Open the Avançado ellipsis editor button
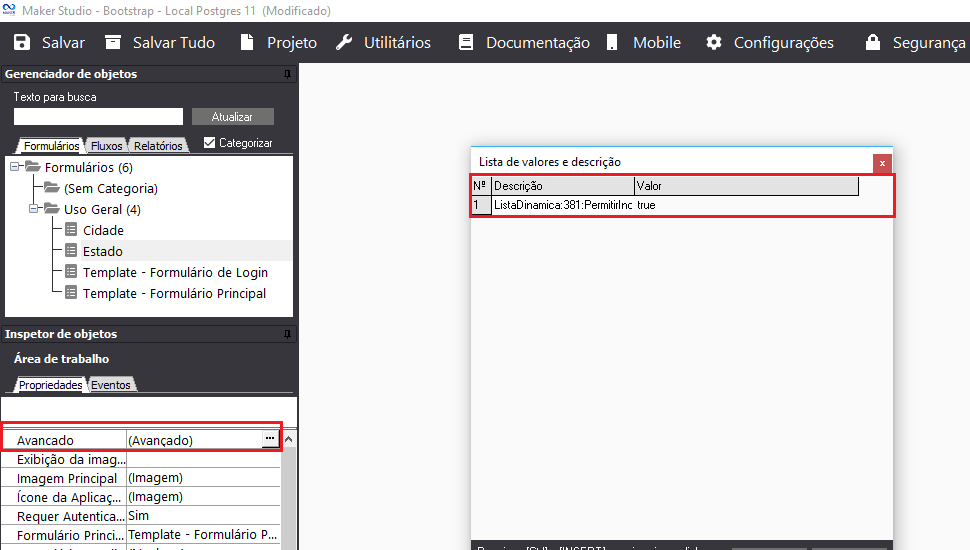970x550 pixels. click(x=269, y=439)
